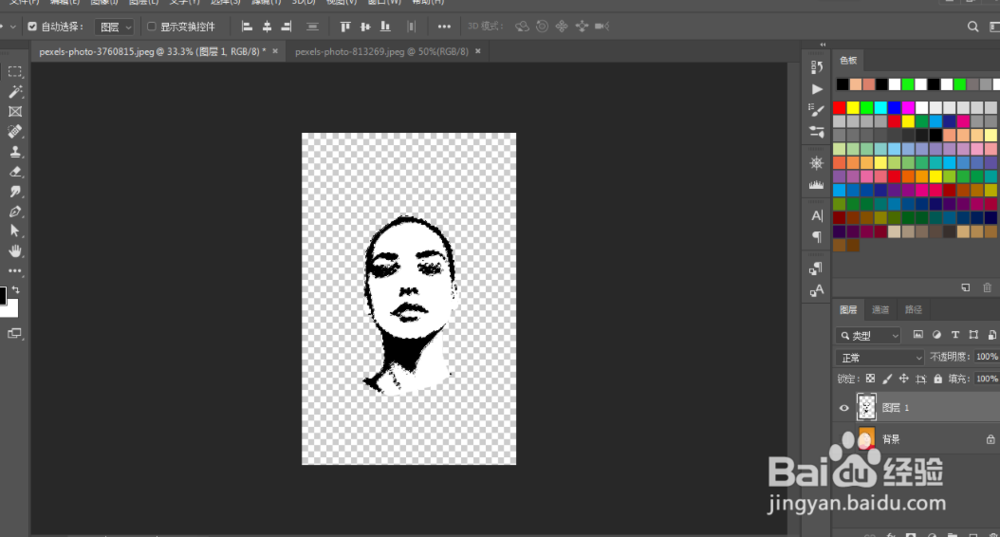Collapse the panel dock double-arrow
Screen dimensions: 1000x537
pyautogui.click(x=823, y=45)
